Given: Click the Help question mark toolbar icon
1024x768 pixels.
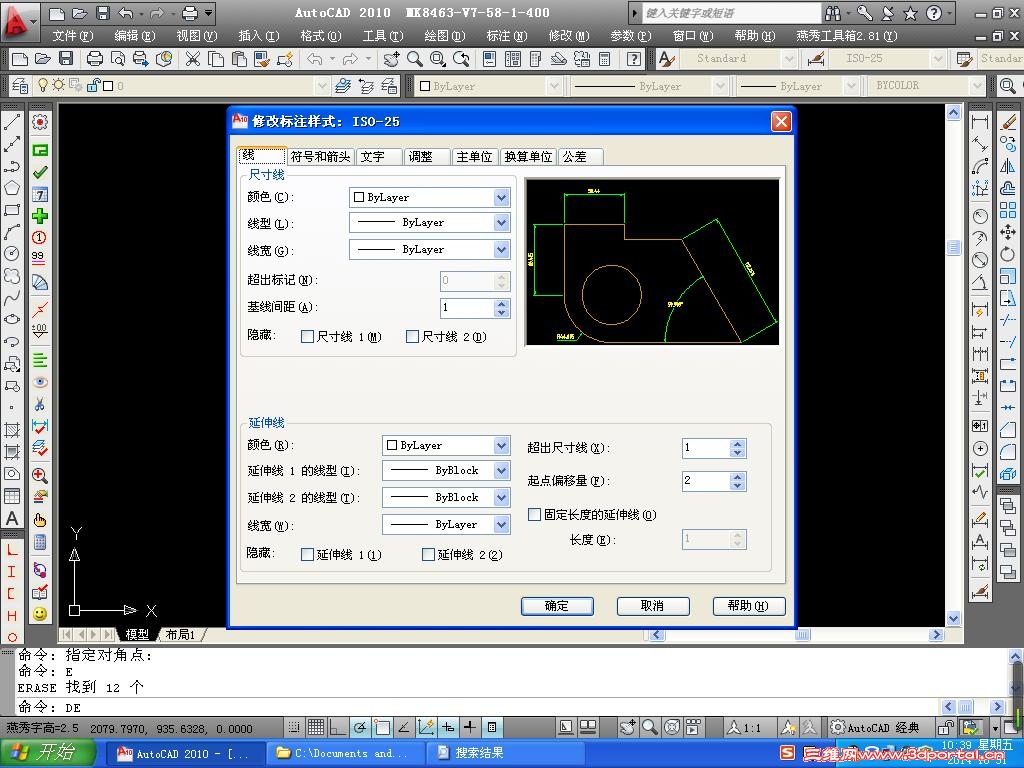Looking at the screenshot, I should 633,59.
